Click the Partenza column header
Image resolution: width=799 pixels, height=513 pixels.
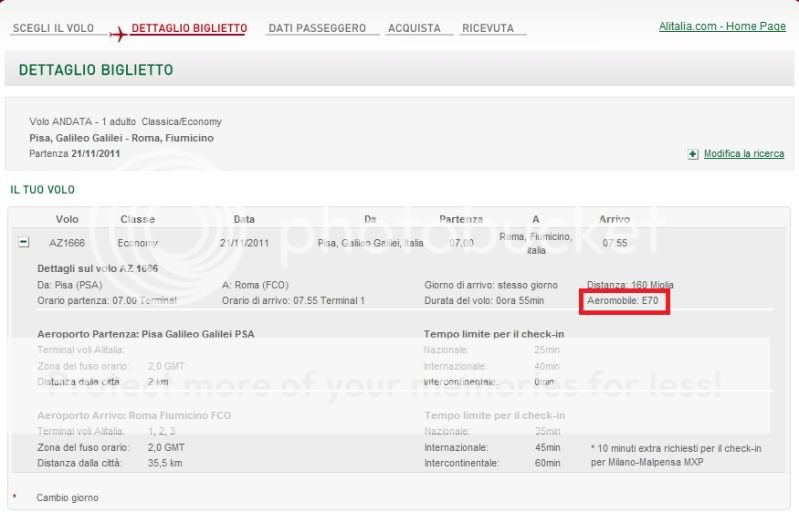(460, 219)
